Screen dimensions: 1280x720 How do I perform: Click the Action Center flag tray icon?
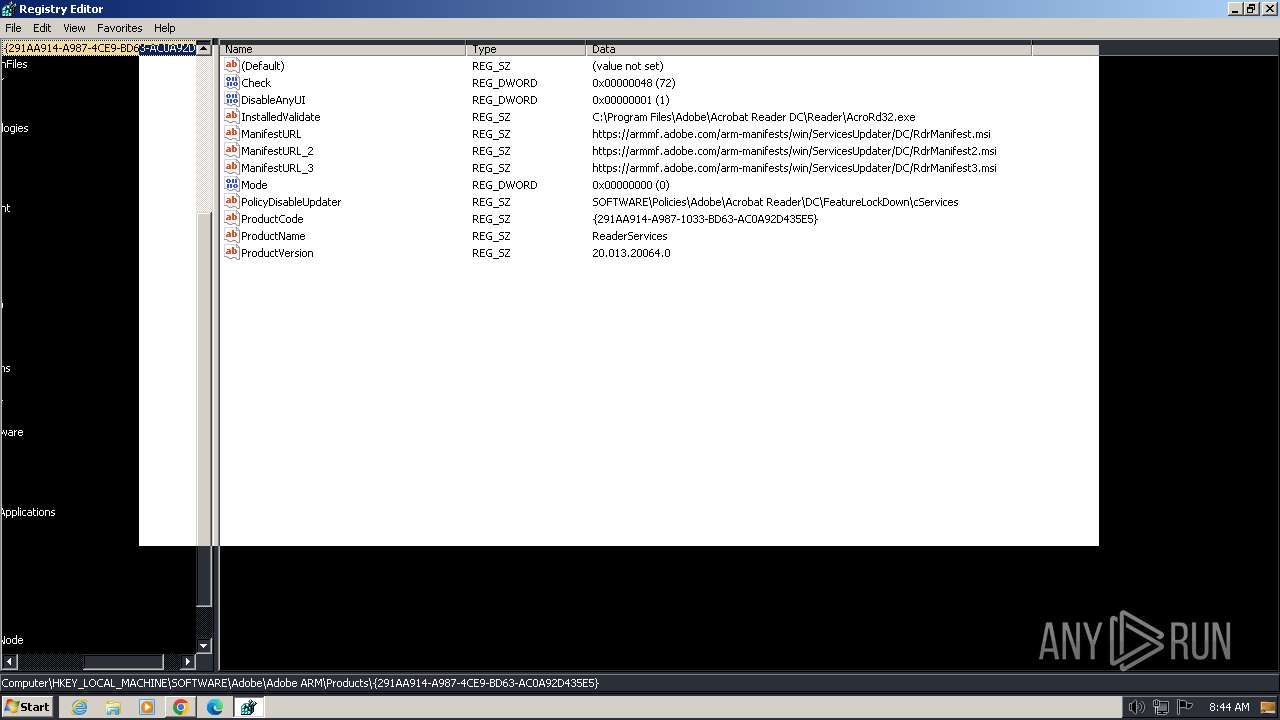coord(1185,707)
